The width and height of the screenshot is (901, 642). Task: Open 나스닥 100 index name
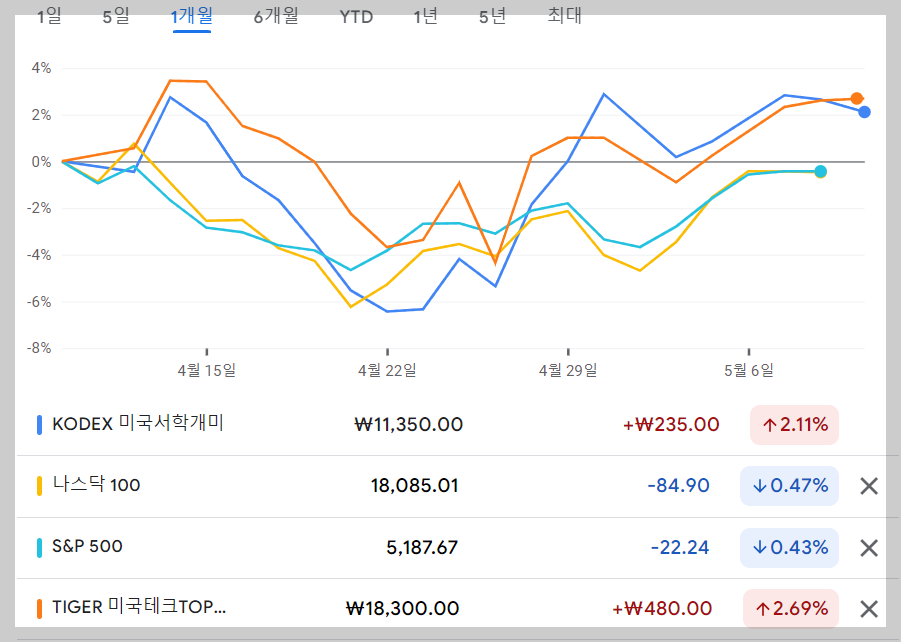pos(97,485)
